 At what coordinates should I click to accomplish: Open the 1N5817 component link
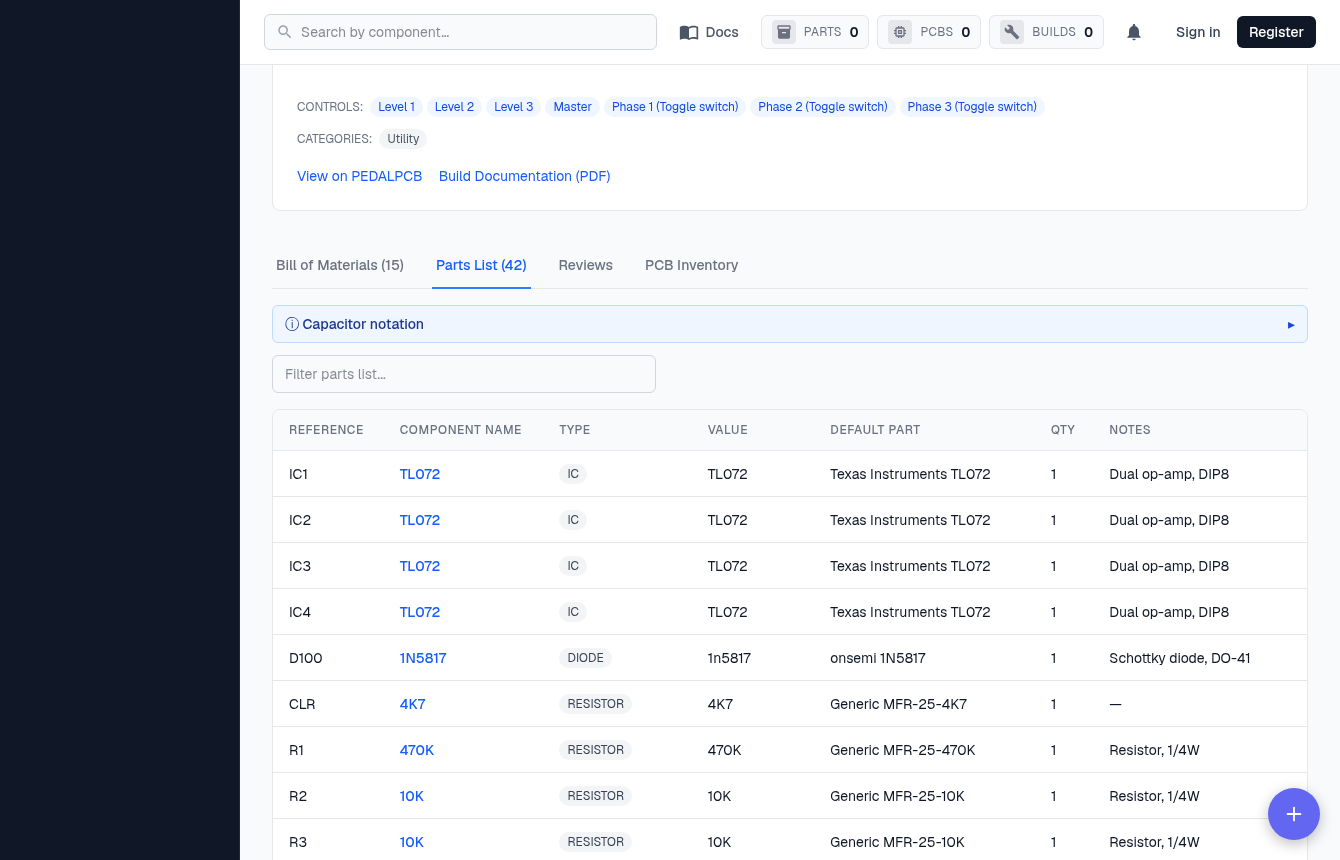click(x=423, y=658)
